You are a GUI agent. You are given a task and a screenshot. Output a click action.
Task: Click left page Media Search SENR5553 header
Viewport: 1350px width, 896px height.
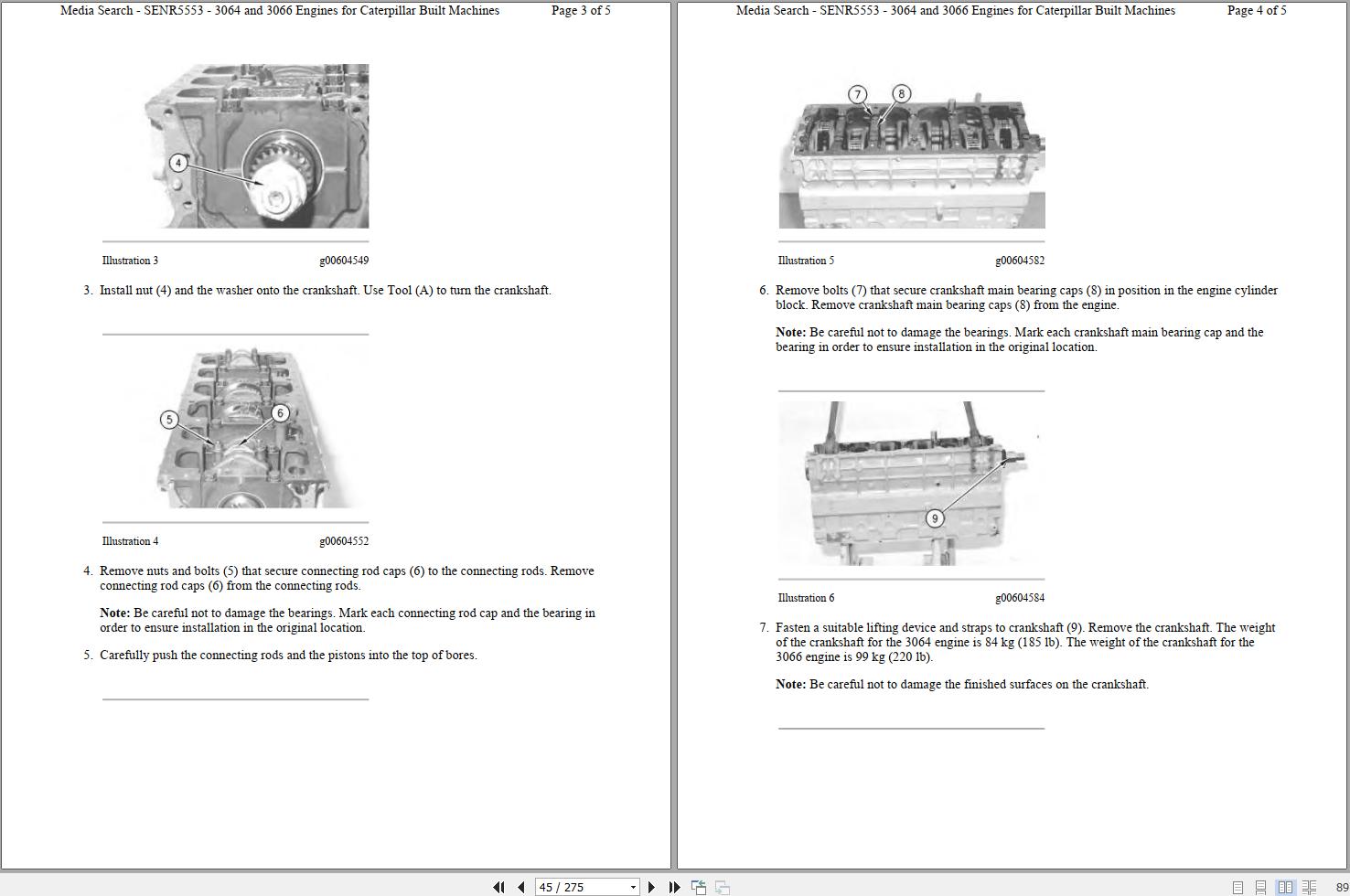(280, 11)
